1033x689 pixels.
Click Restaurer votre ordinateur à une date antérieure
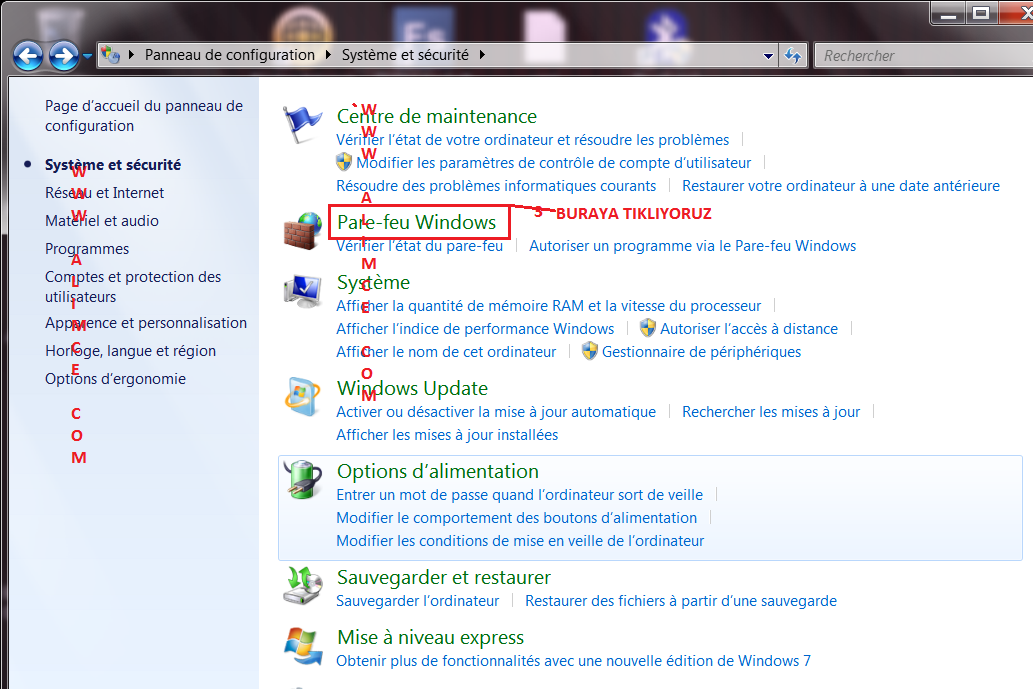click(841, 186)
